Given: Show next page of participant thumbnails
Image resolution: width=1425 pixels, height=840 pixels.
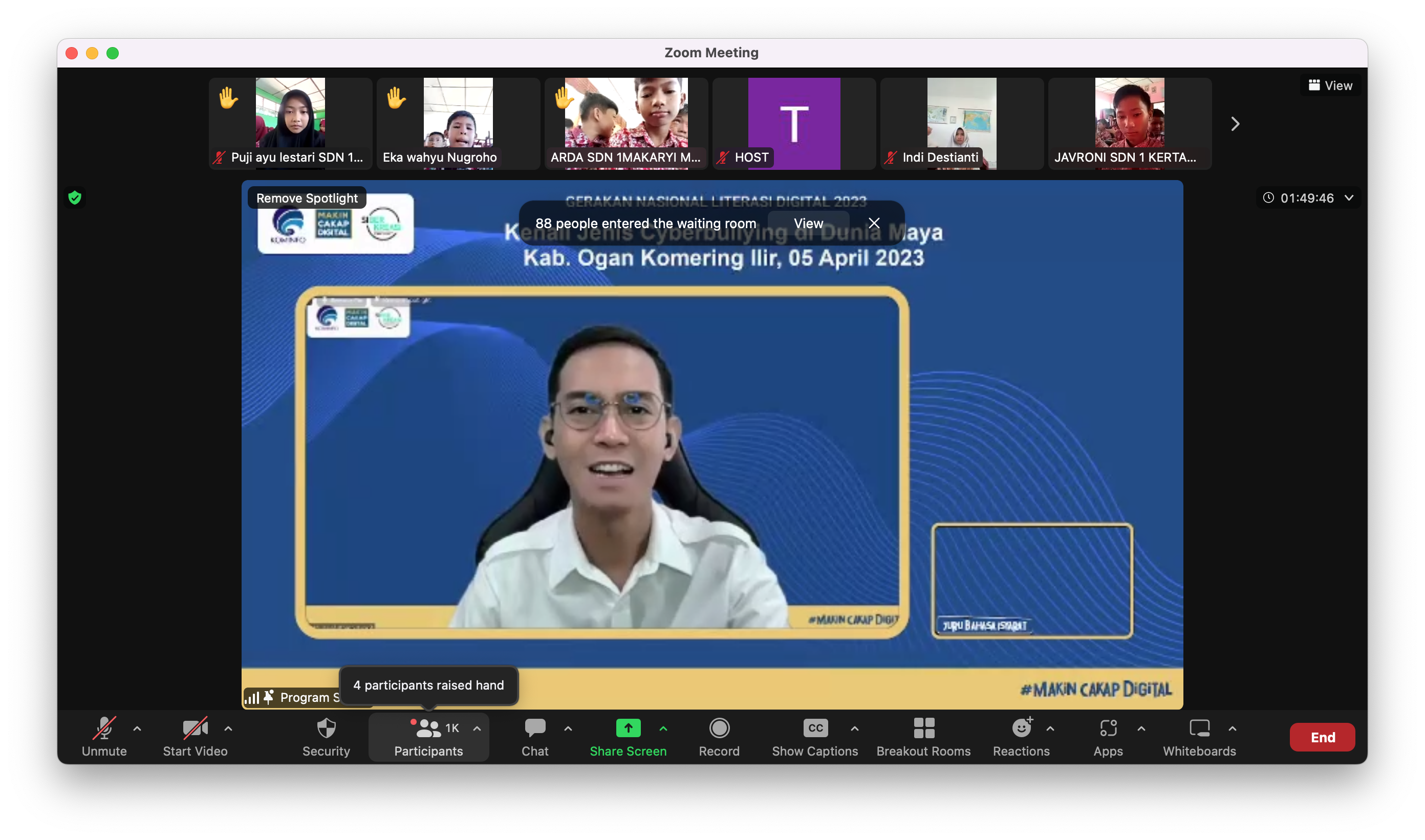Looking at the screenshot, I should coord(1235,124).
